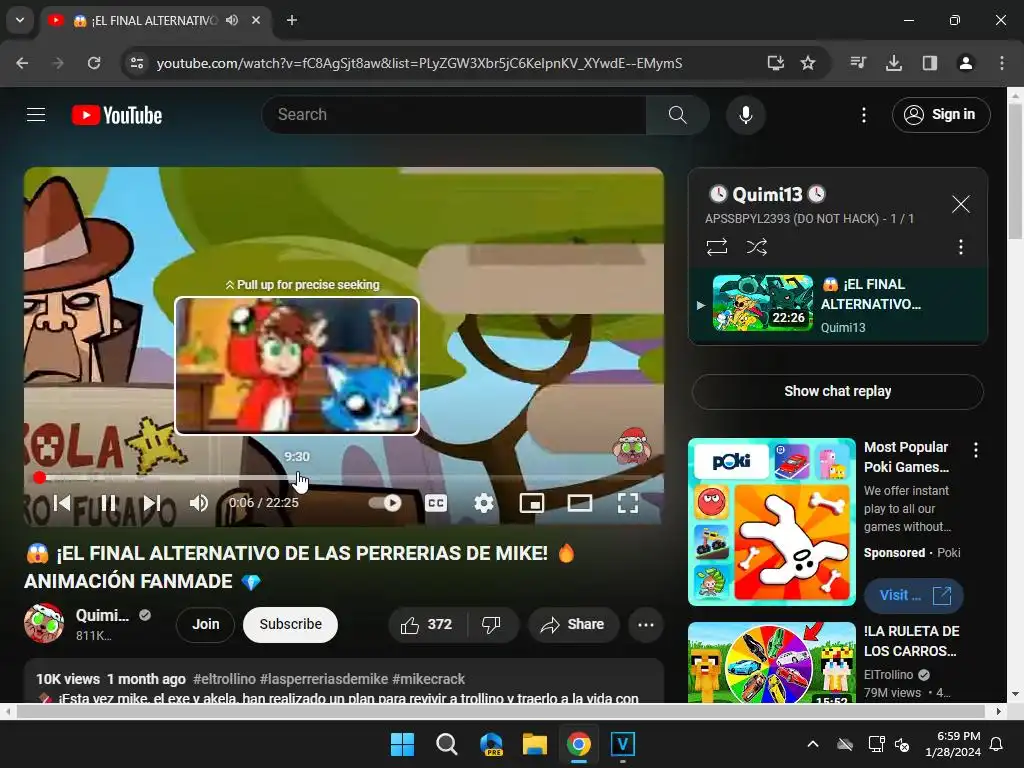1024x768 pixels.
Task: Open player settings gear
Action: pyautogui.click(x=484, y=503)
